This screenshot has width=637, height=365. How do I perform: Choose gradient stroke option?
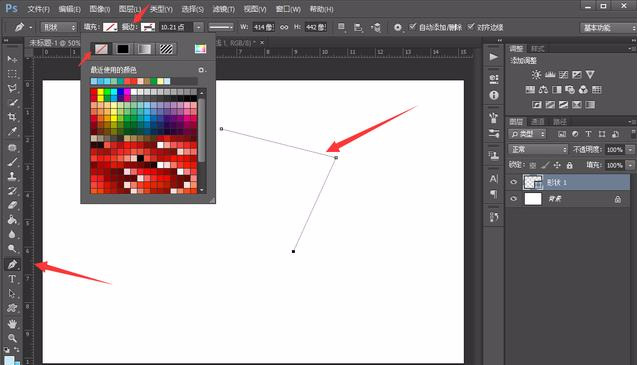coord(144,49)
